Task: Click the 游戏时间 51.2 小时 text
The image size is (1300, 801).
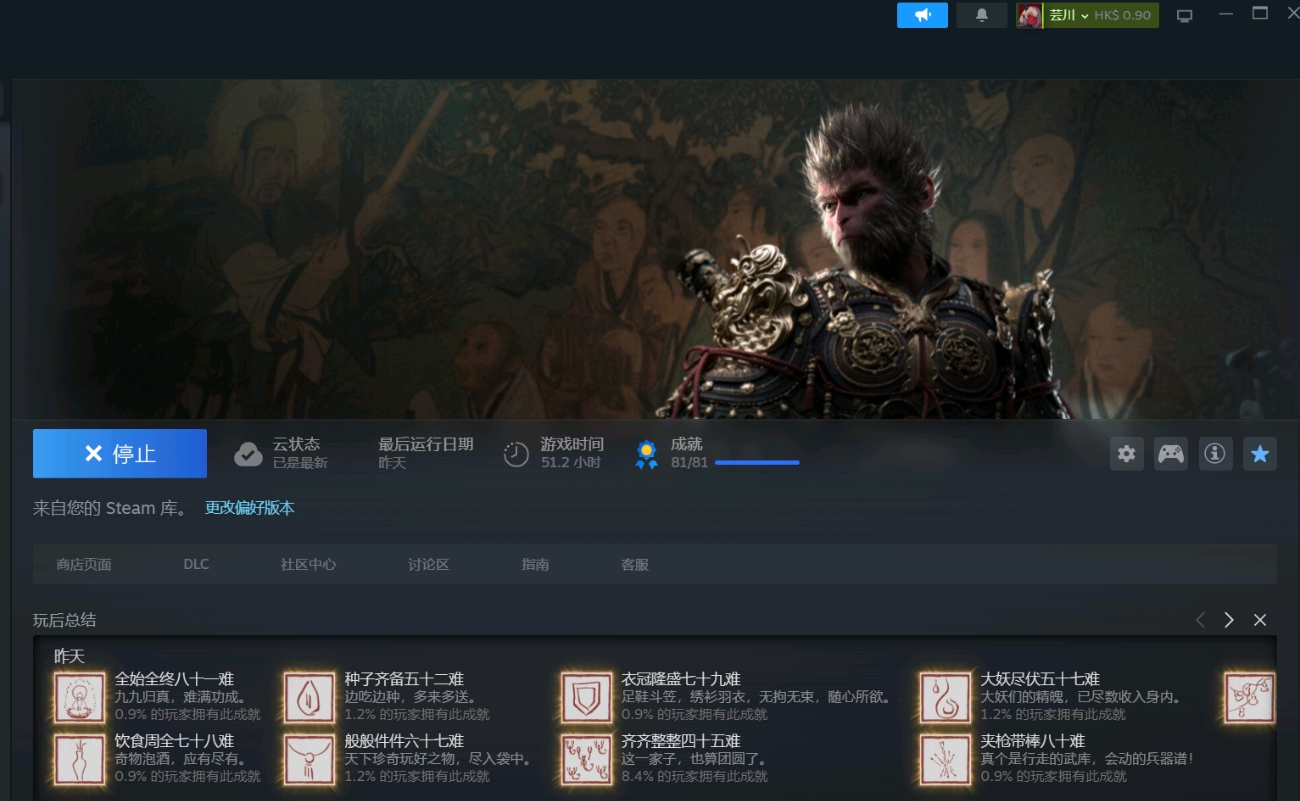Action: pos(572,453)
